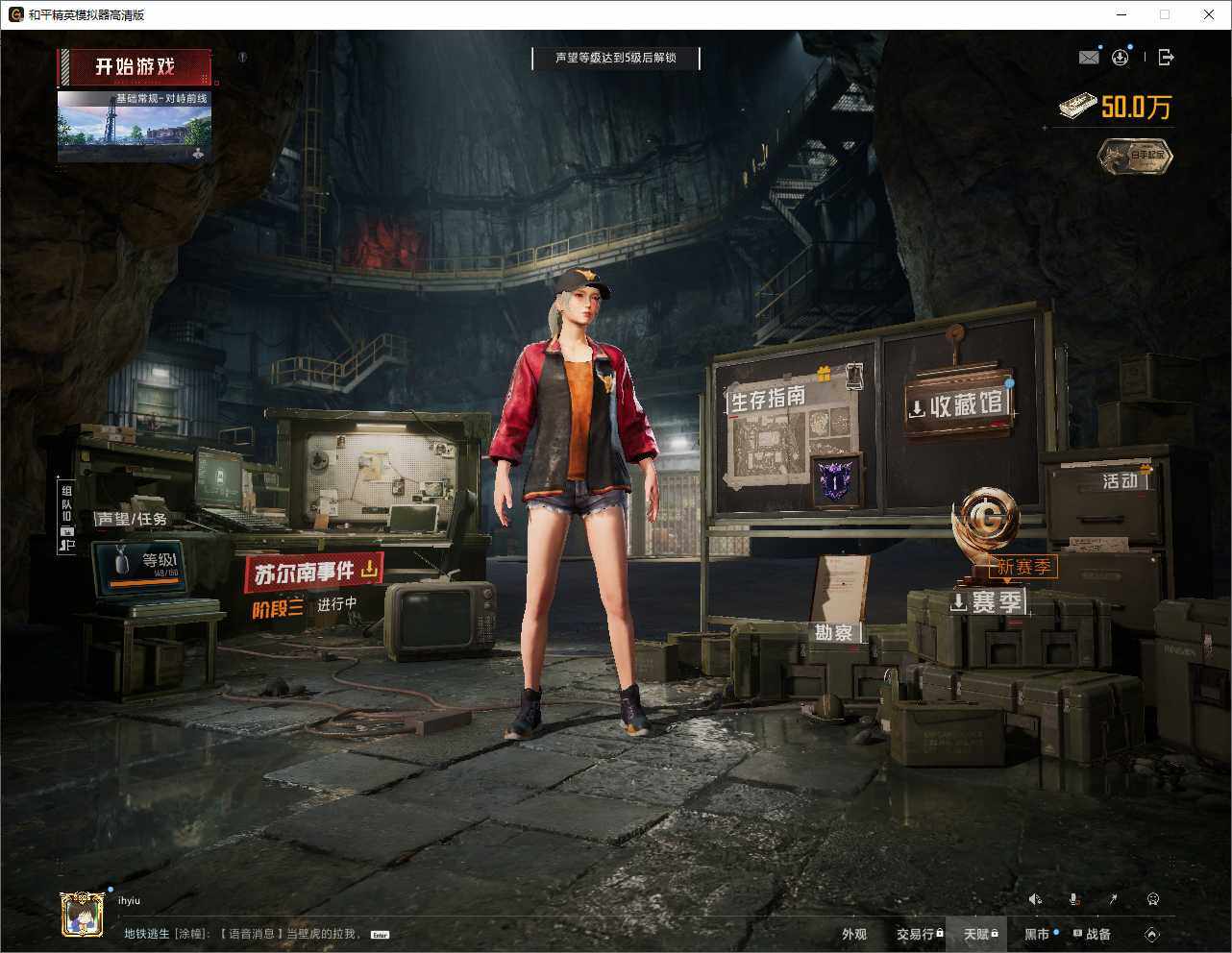This screenshot has width=1232, height=953.
Task: Click the player avatar portrait
Action: tap(84, 914)
